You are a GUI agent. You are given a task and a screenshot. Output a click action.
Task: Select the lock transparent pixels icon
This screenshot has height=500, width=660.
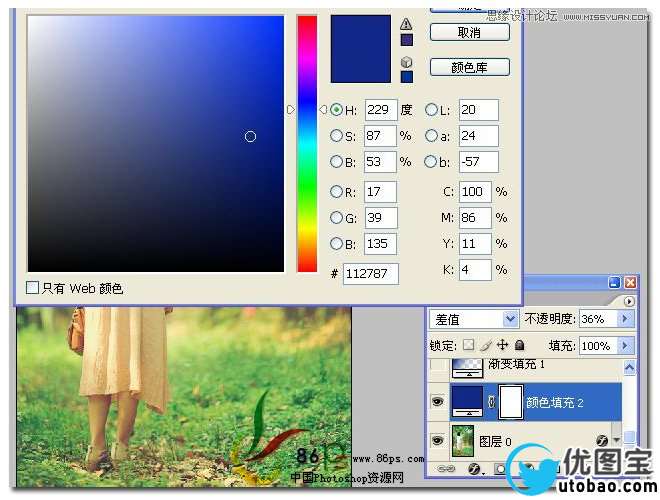coord(468,345)
